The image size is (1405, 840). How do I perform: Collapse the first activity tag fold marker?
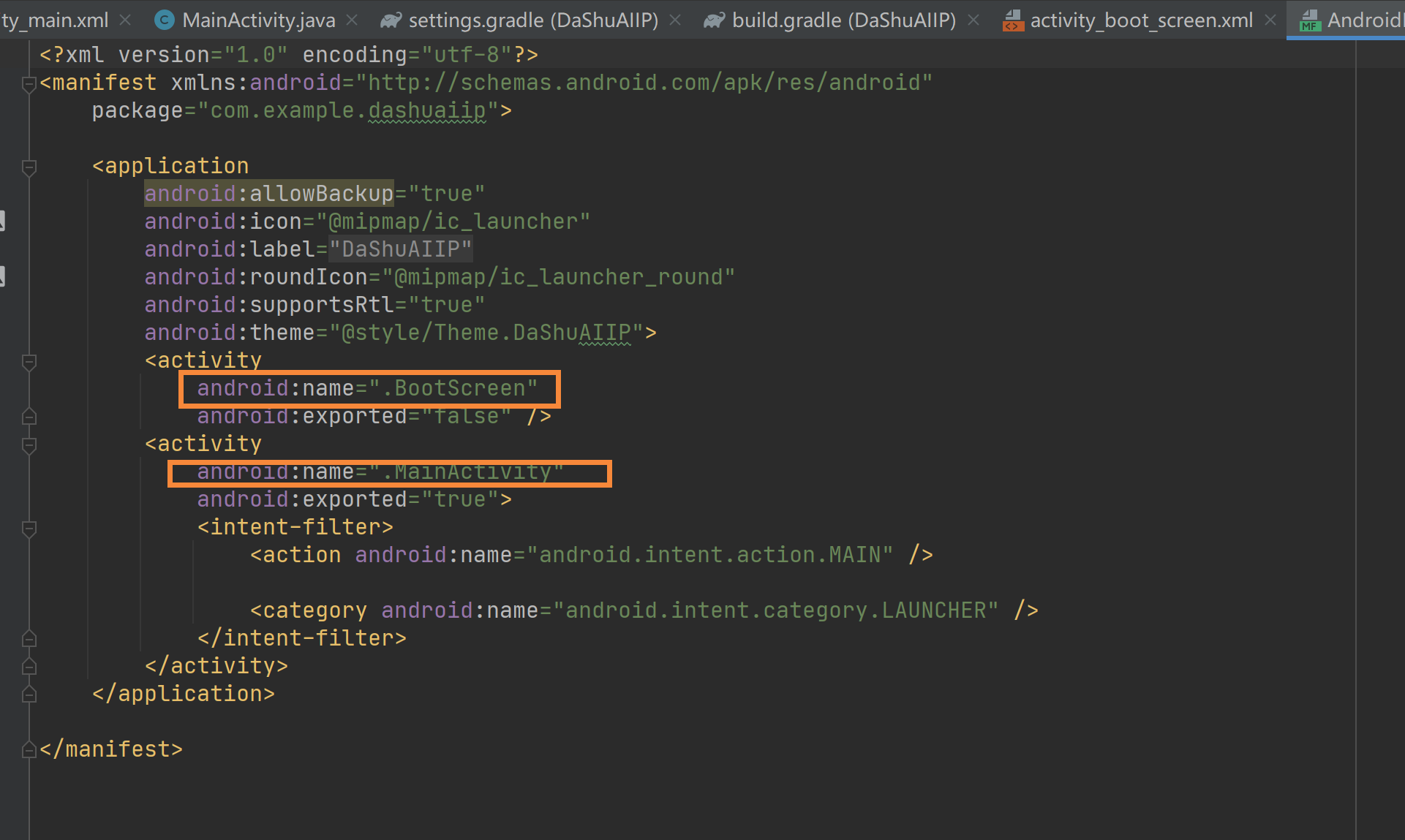click(x=29, y=362)
